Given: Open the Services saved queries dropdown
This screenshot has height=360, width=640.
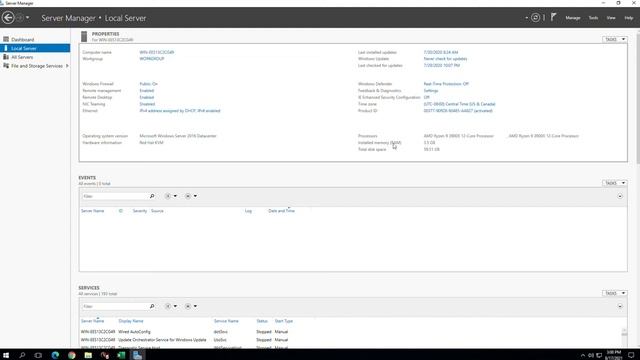Looking at the screenshot, I should 191,307.
